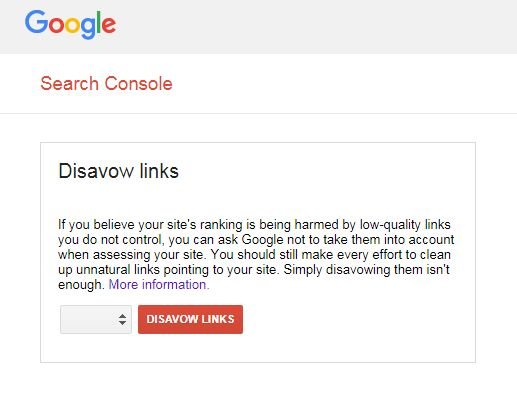Click the paragraph line starting "If you believe"
517x395 pixels.
click(x=254, y=225)
